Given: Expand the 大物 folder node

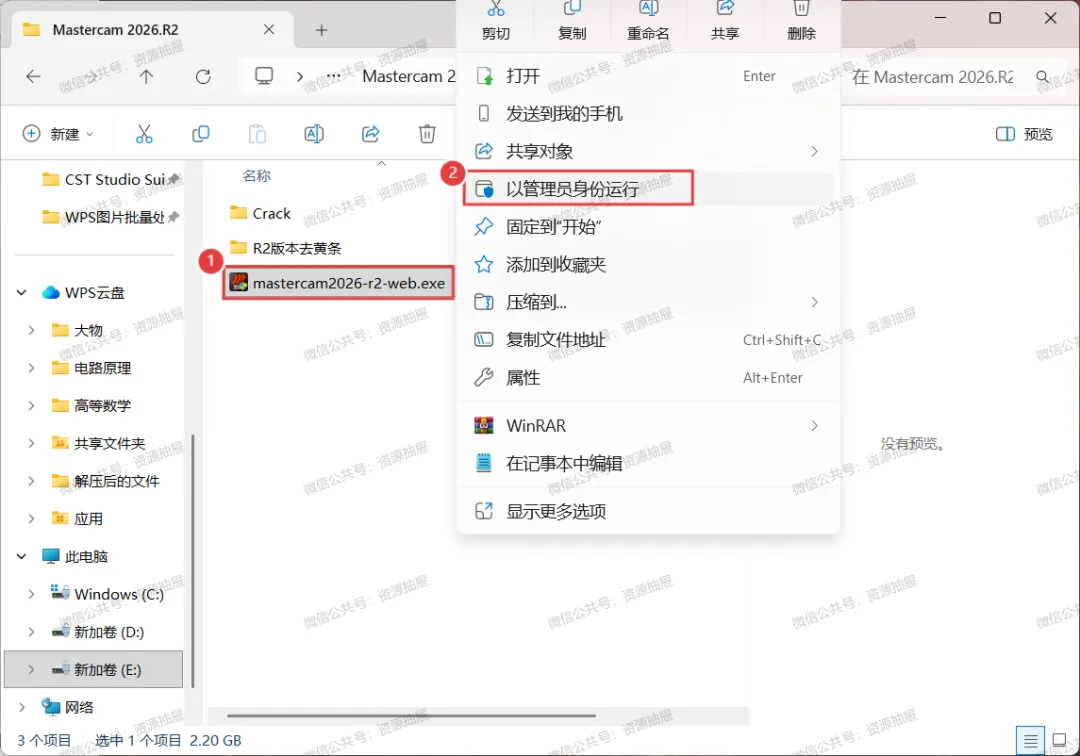Looking at the screenshot, I should (31, 330).
